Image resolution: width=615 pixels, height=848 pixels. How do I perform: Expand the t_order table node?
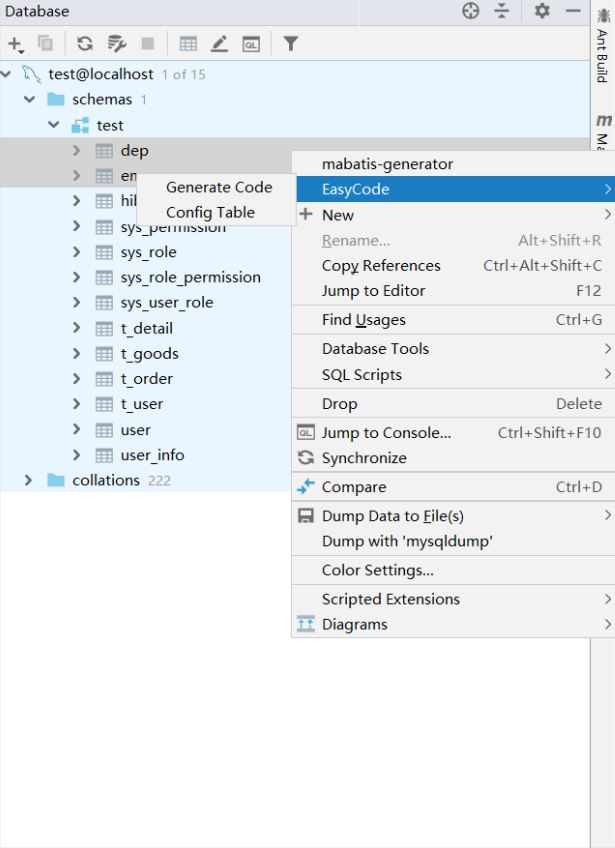pyautogui.click(x=77, y=379)
